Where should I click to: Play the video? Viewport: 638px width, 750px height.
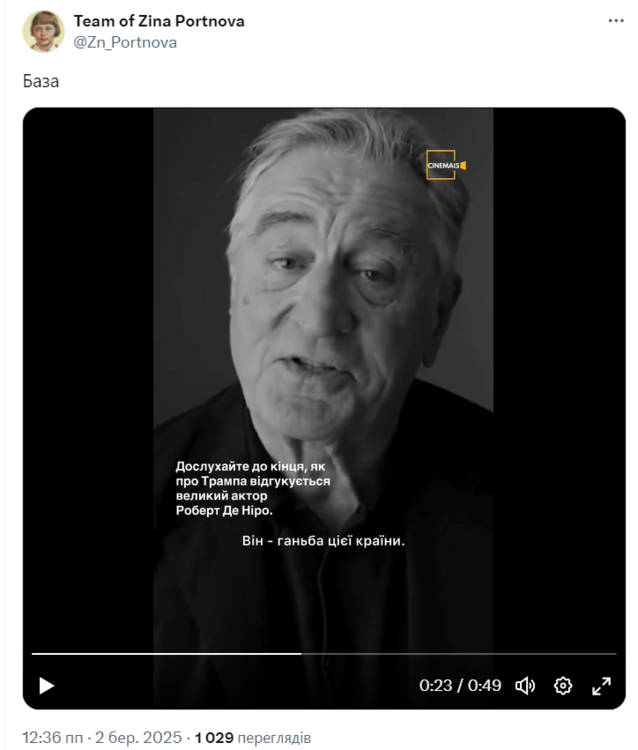pos(46,685)
